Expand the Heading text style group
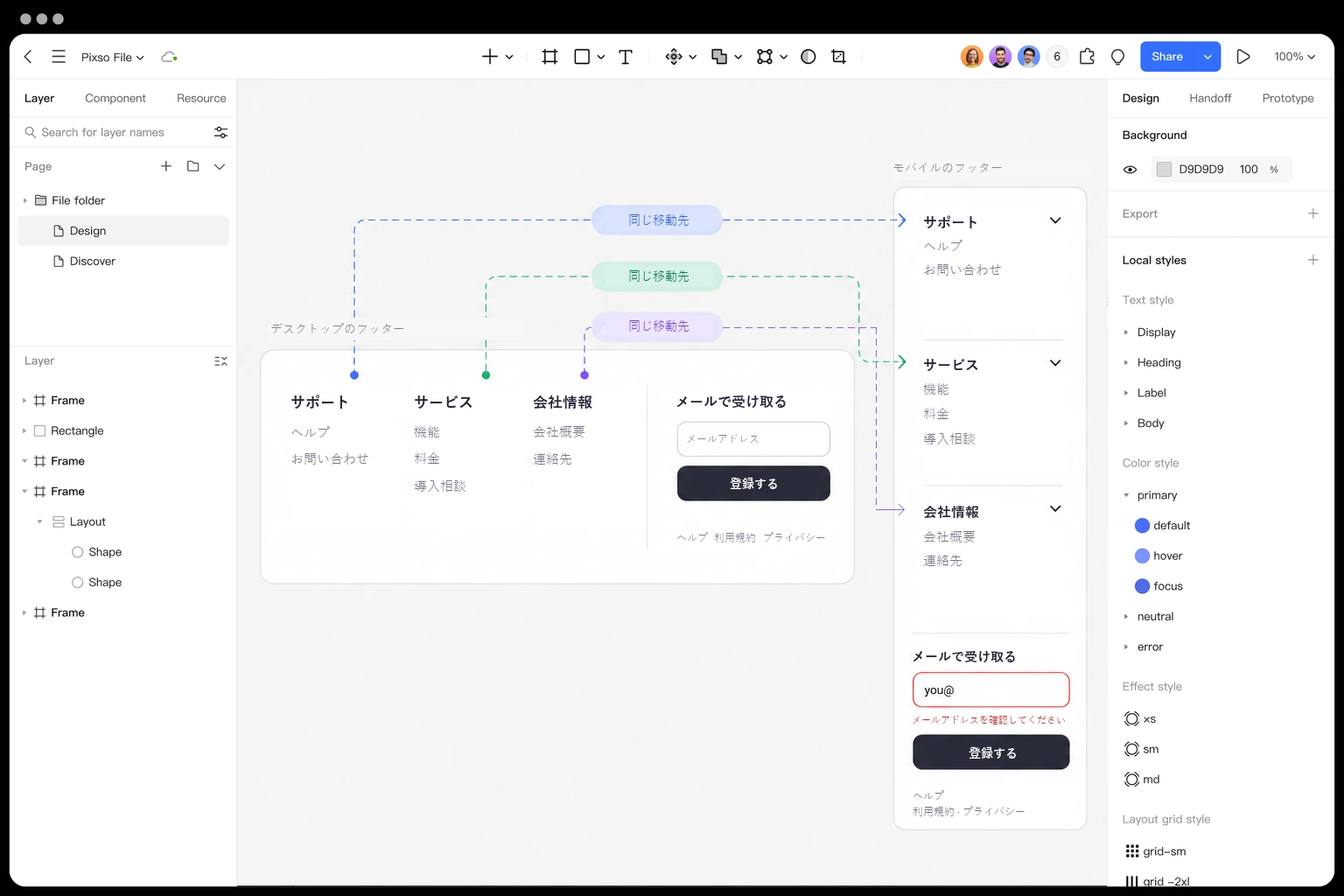The height and width of the screenshot is (896, 1344). [x=1126, y=362]
